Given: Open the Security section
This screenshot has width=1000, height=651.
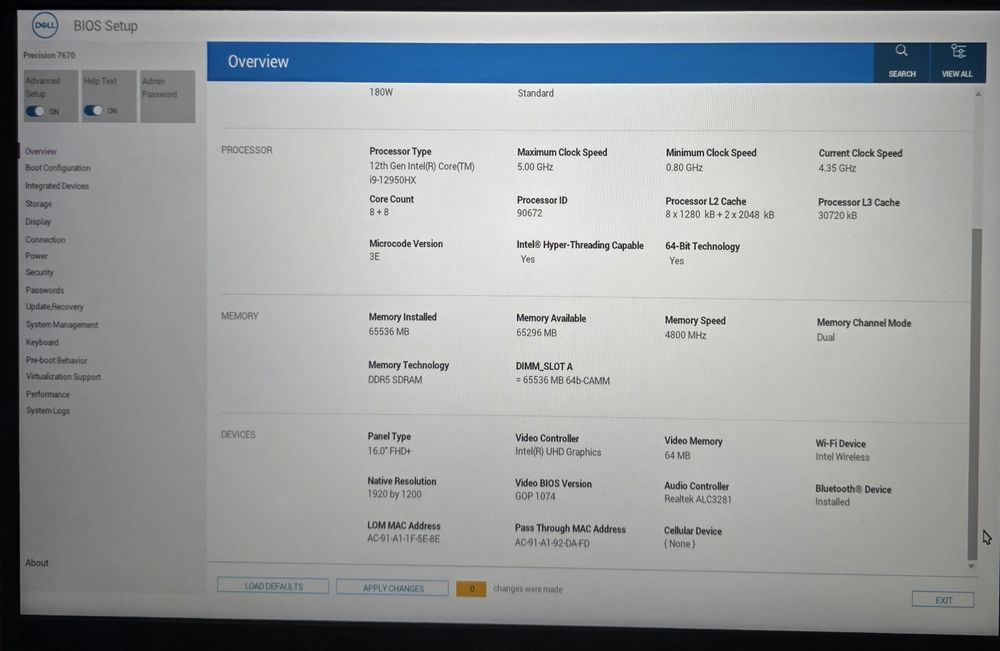Looking at the screenshot, I should (40, 272).
